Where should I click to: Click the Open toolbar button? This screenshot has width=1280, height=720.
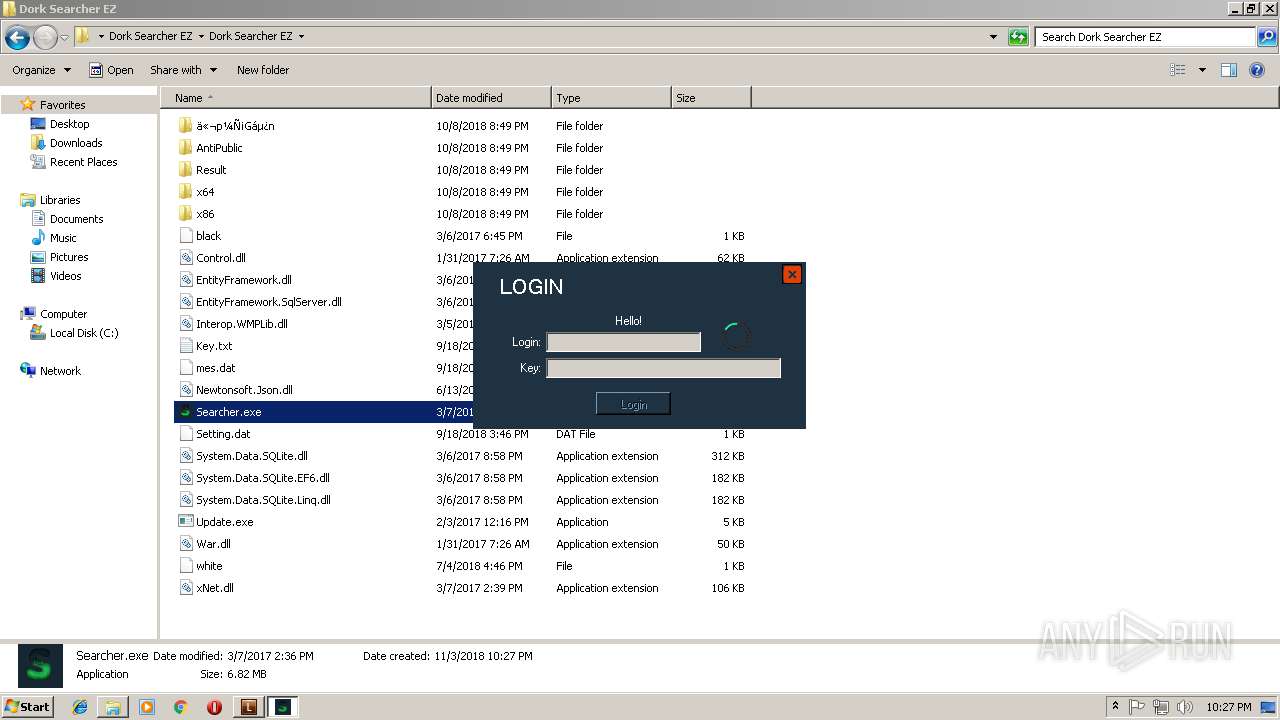111,70
